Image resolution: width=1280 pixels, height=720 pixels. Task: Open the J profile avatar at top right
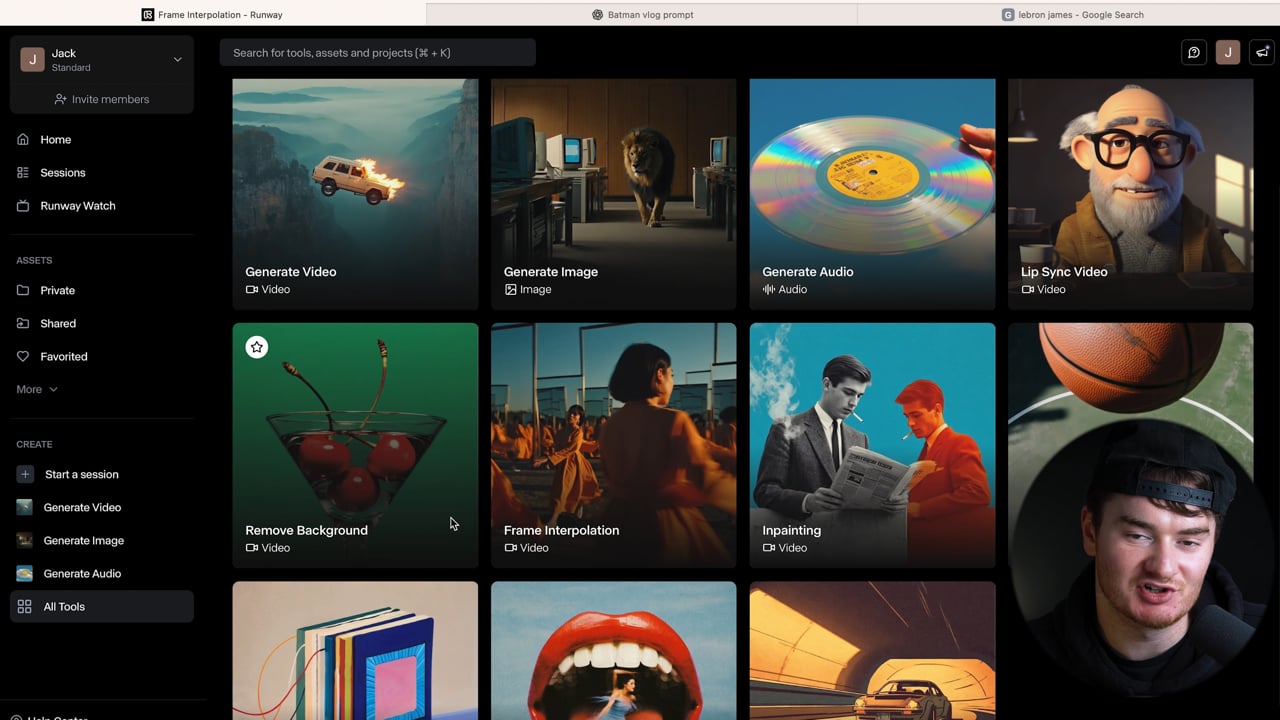click(x=1228, y=53)
